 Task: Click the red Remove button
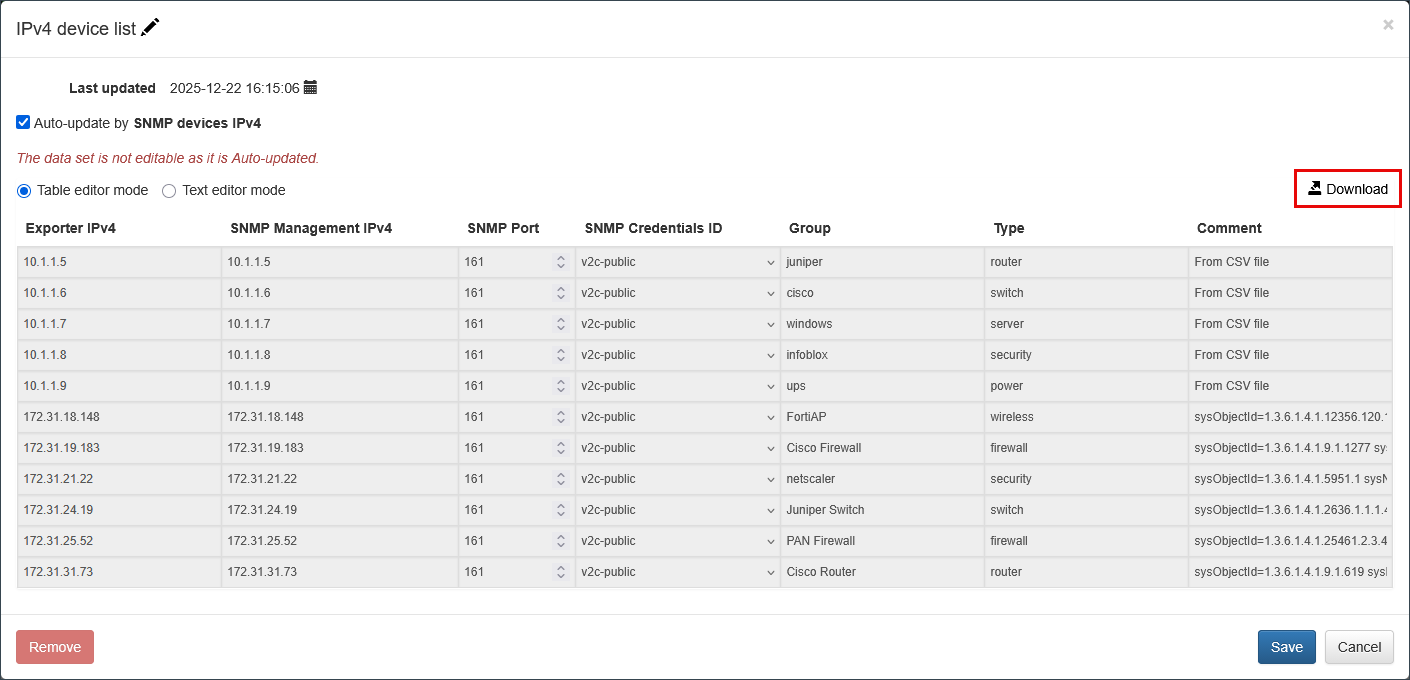pos(55,647)
